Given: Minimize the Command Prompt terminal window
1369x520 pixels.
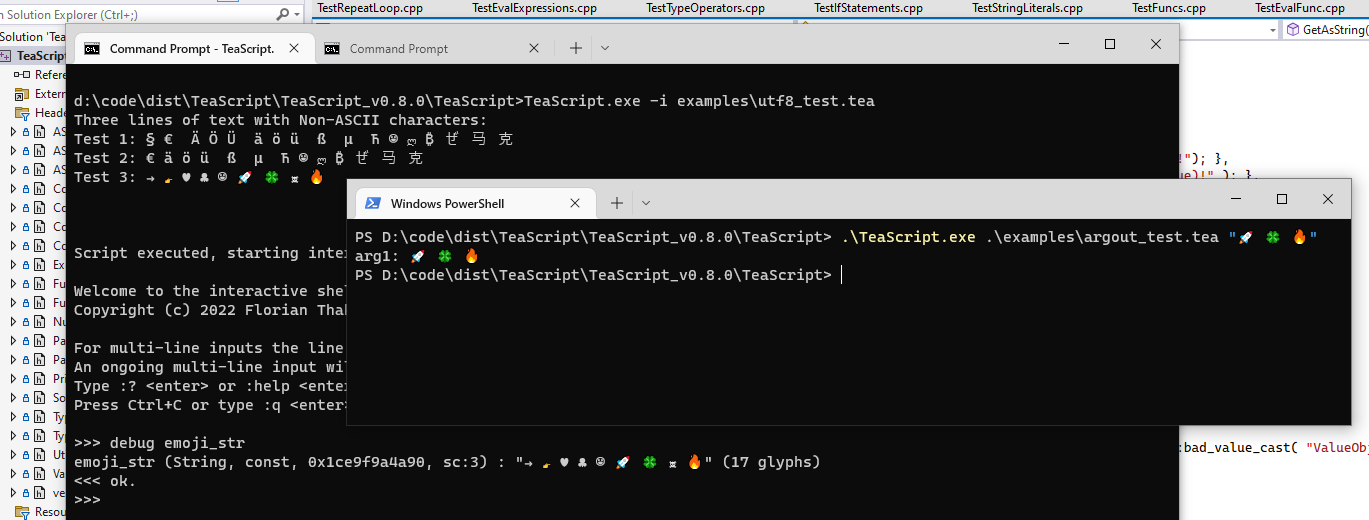Looking at the screenshot, I should [x=1064, y=44].
